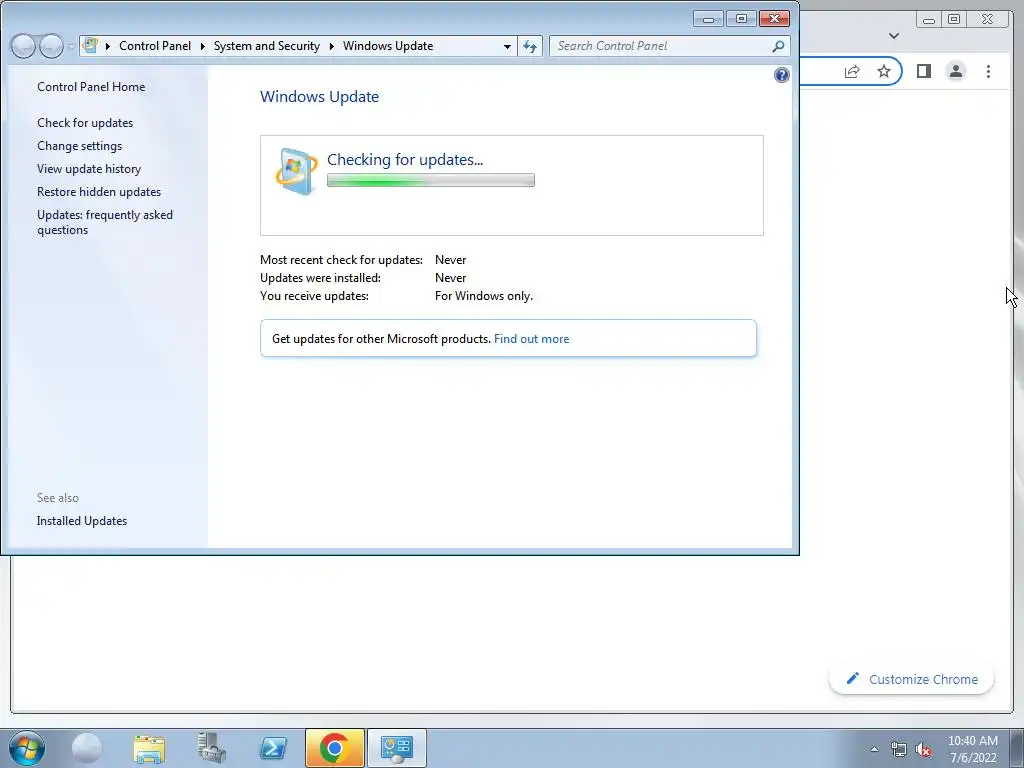
Task: Open the Chrome profile avatar
Action: click(x=955, y=71)
